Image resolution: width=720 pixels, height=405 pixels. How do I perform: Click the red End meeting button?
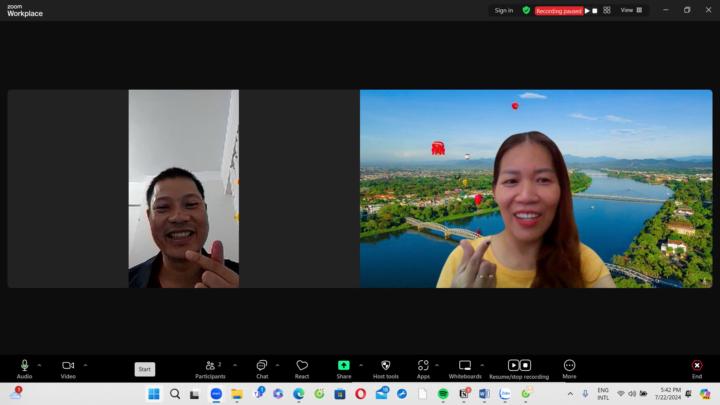coord(697,366)
